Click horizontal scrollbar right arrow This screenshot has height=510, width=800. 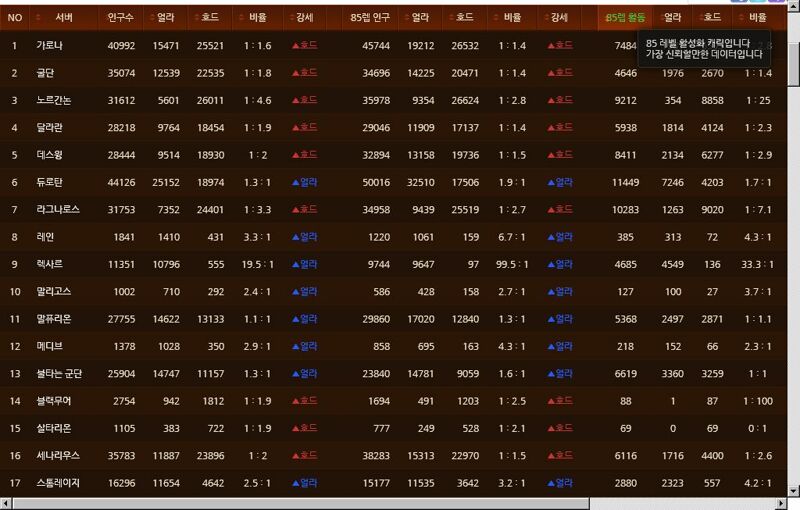pos(782,504)
